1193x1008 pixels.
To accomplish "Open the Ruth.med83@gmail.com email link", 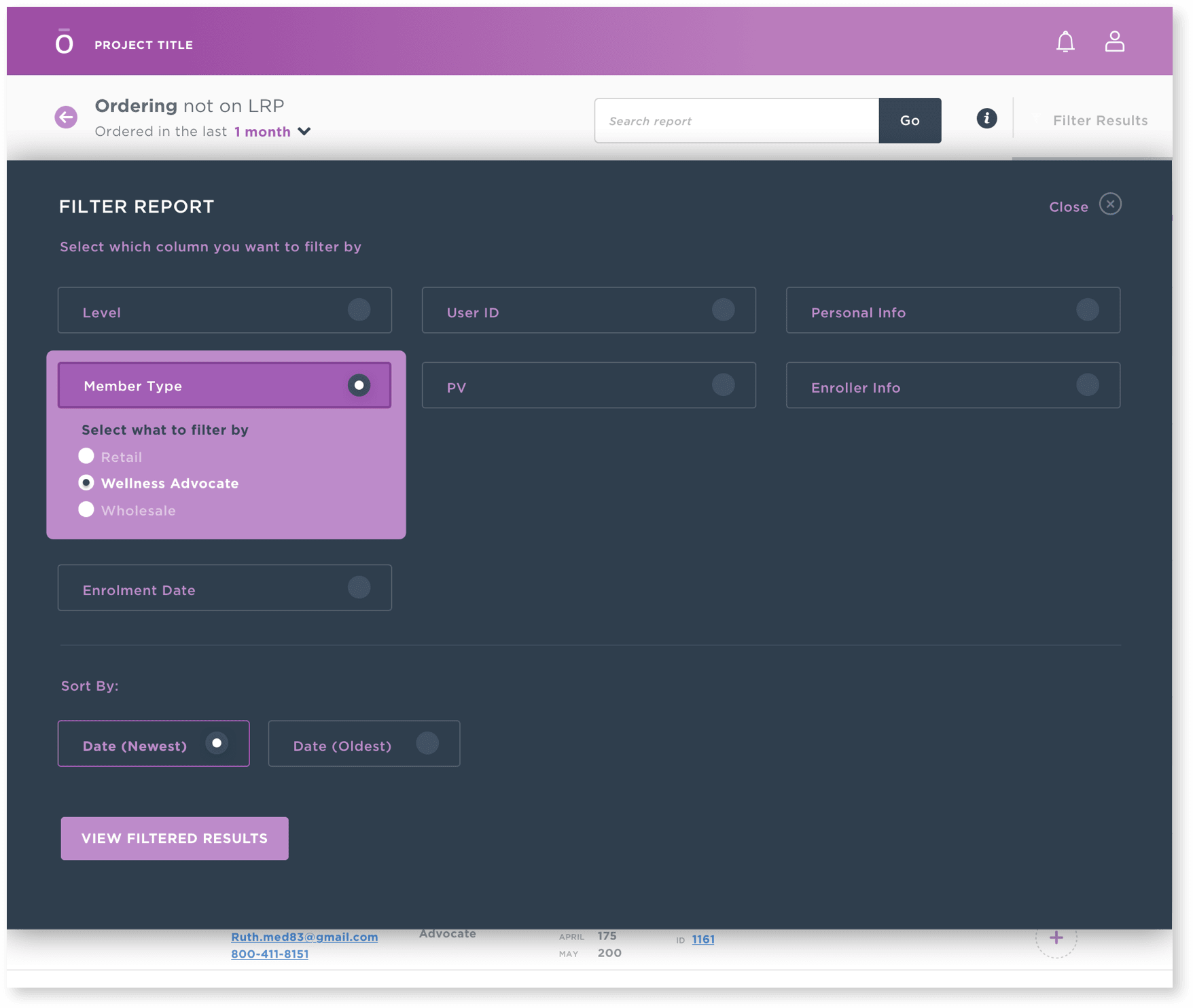I will (304, 937).
